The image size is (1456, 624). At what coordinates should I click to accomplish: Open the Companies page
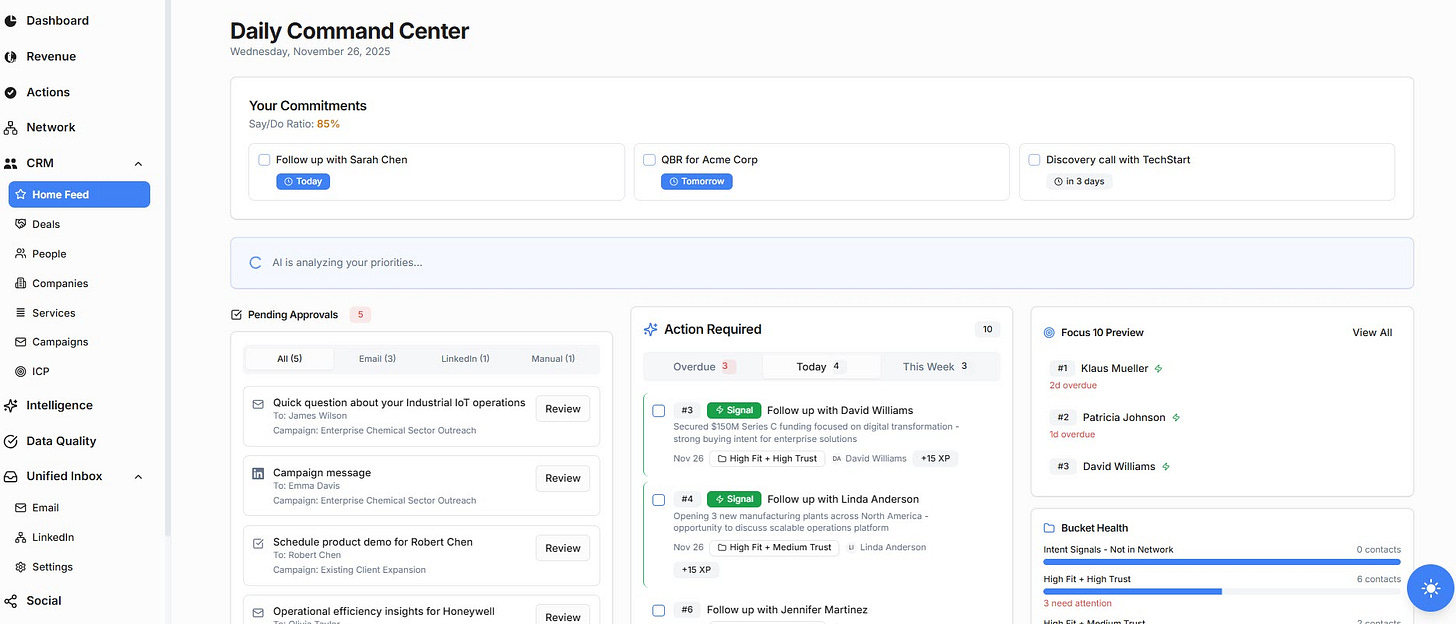59,283
